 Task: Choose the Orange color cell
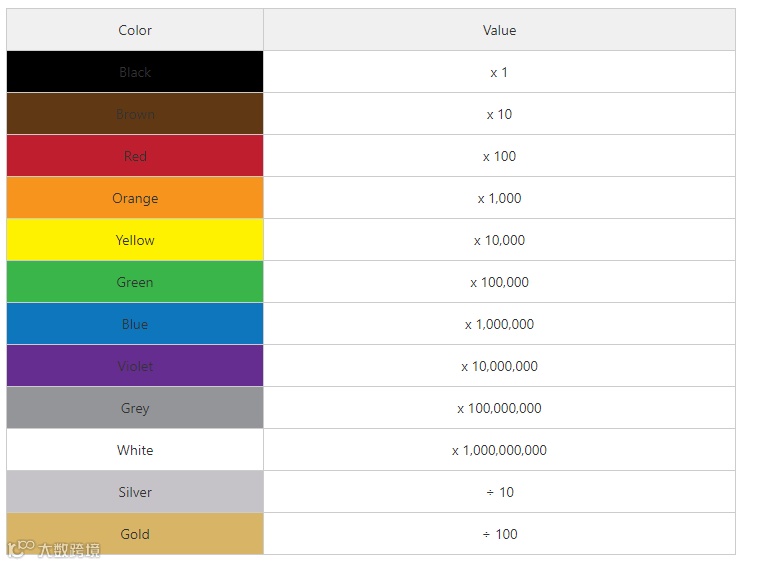(x=135, y=198)
